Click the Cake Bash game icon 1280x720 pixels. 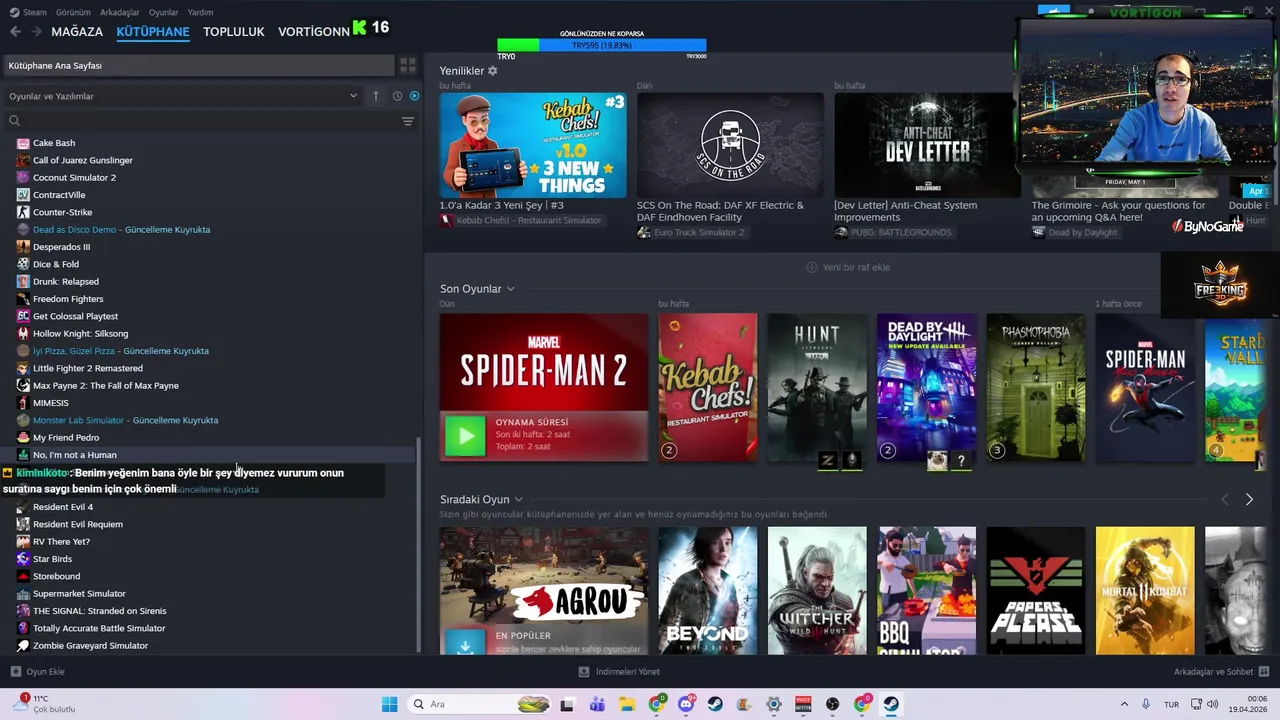click(23, 143)
